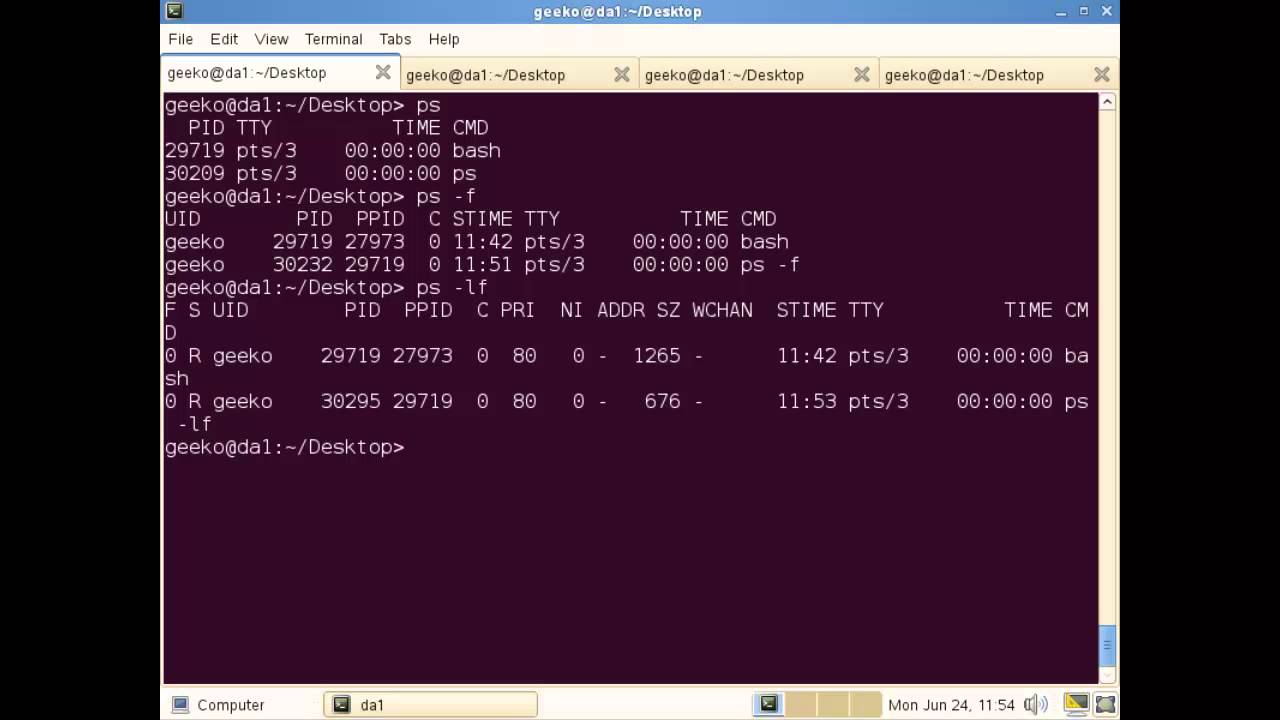Close the fourth terminal tab

1102,75
